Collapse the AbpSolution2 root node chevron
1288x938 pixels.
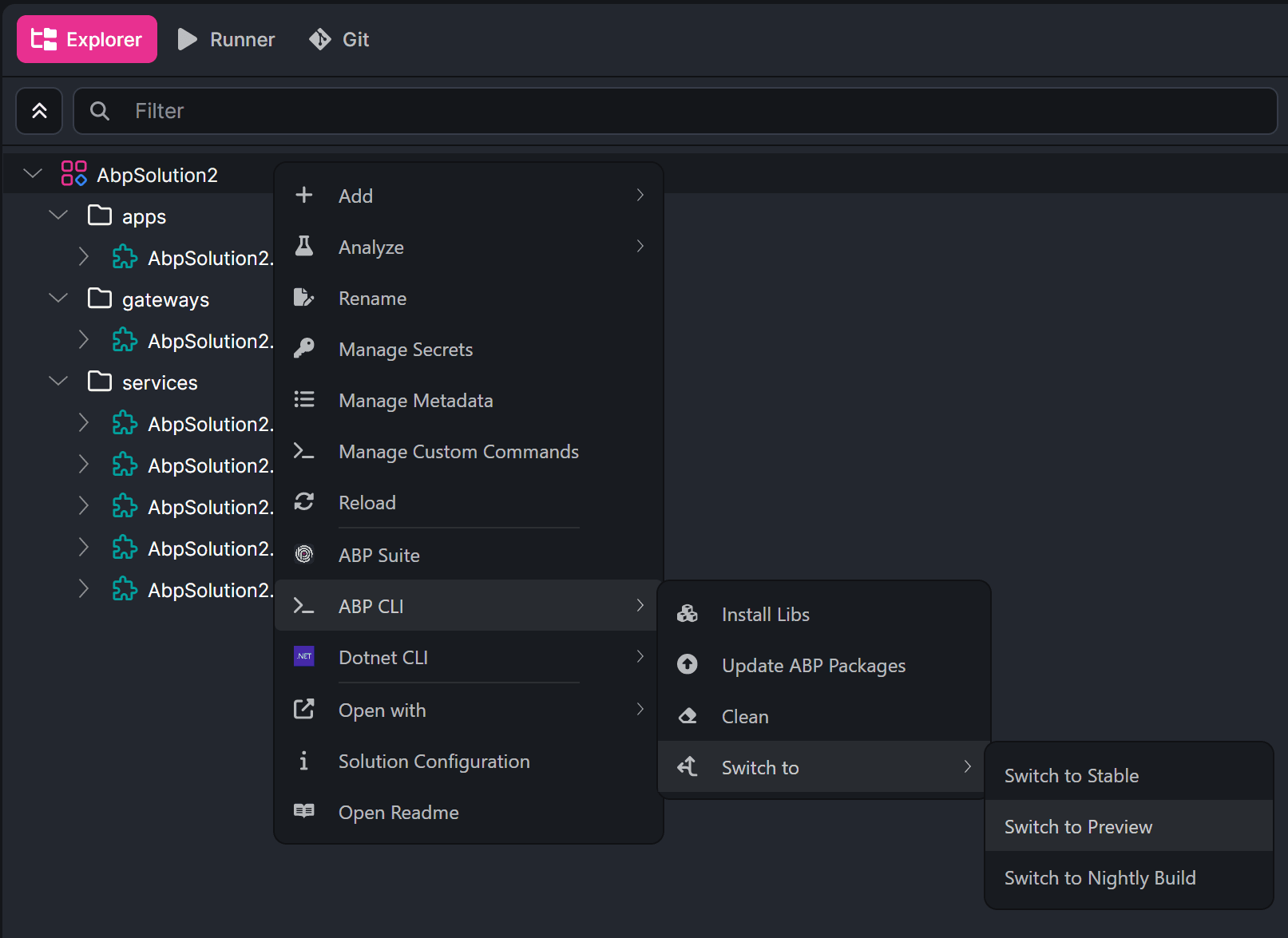click(x=33, y=173)
